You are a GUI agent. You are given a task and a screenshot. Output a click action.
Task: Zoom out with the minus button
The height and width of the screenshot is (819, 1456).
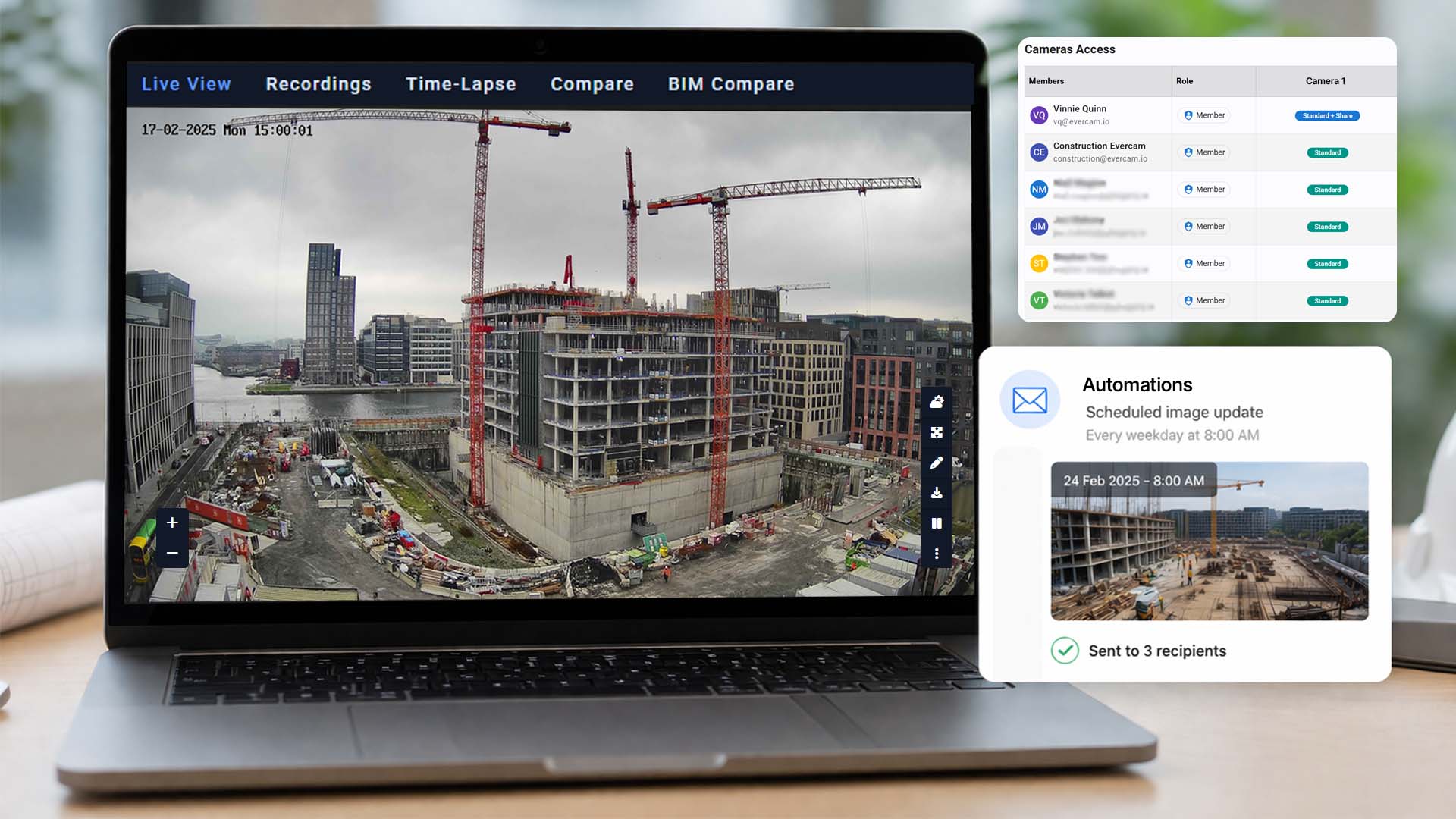[x=172, y=553]
